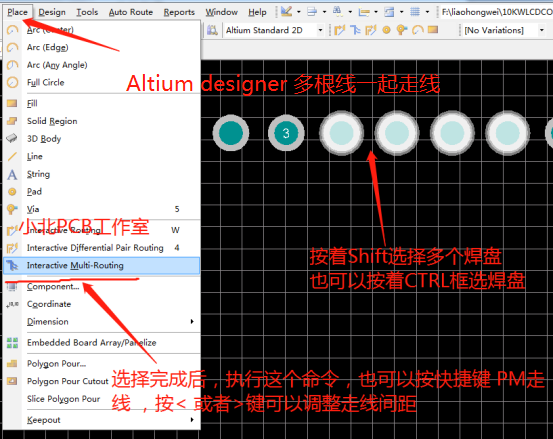
Task: Click the String letter A icon
Action: [12, 175]
